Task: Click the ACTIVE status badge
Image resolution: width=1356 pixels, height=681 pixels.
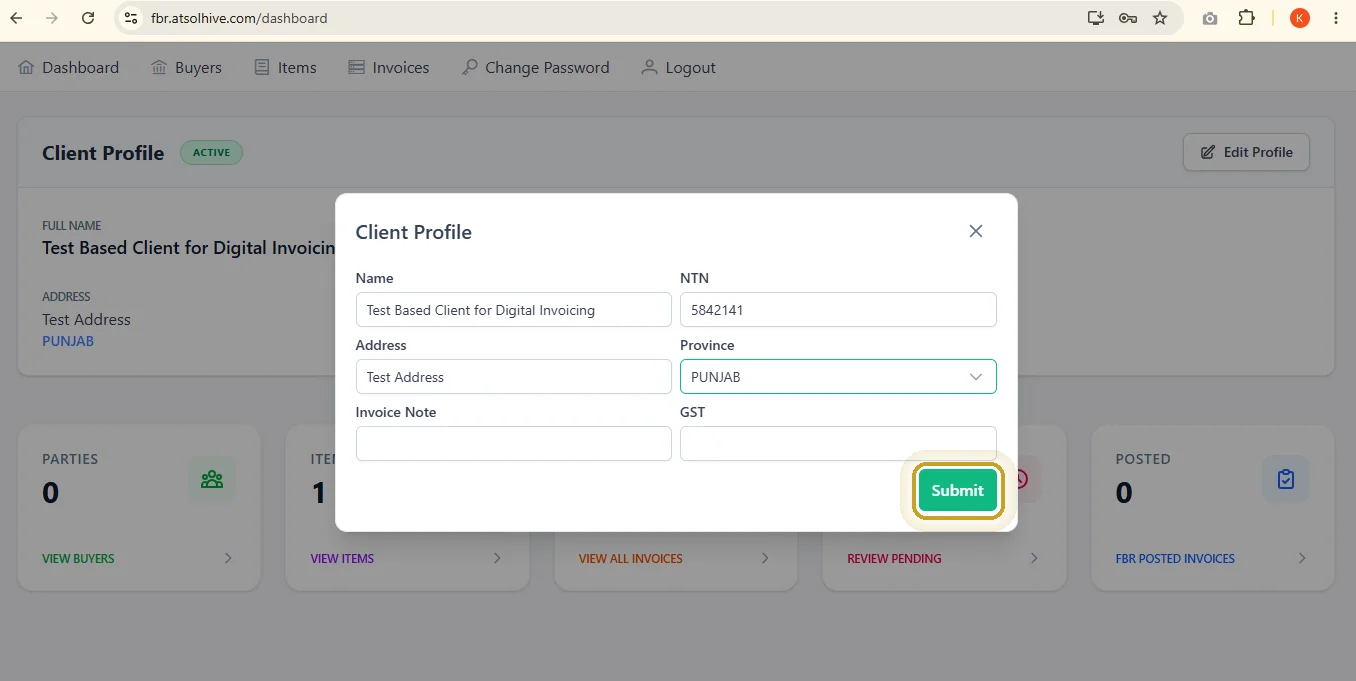Action: point(211,152)
